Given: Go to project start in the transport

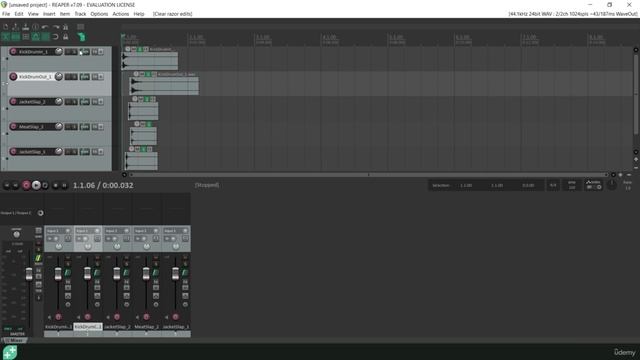Looking at the screenshot, I should [x=7, y=185].
